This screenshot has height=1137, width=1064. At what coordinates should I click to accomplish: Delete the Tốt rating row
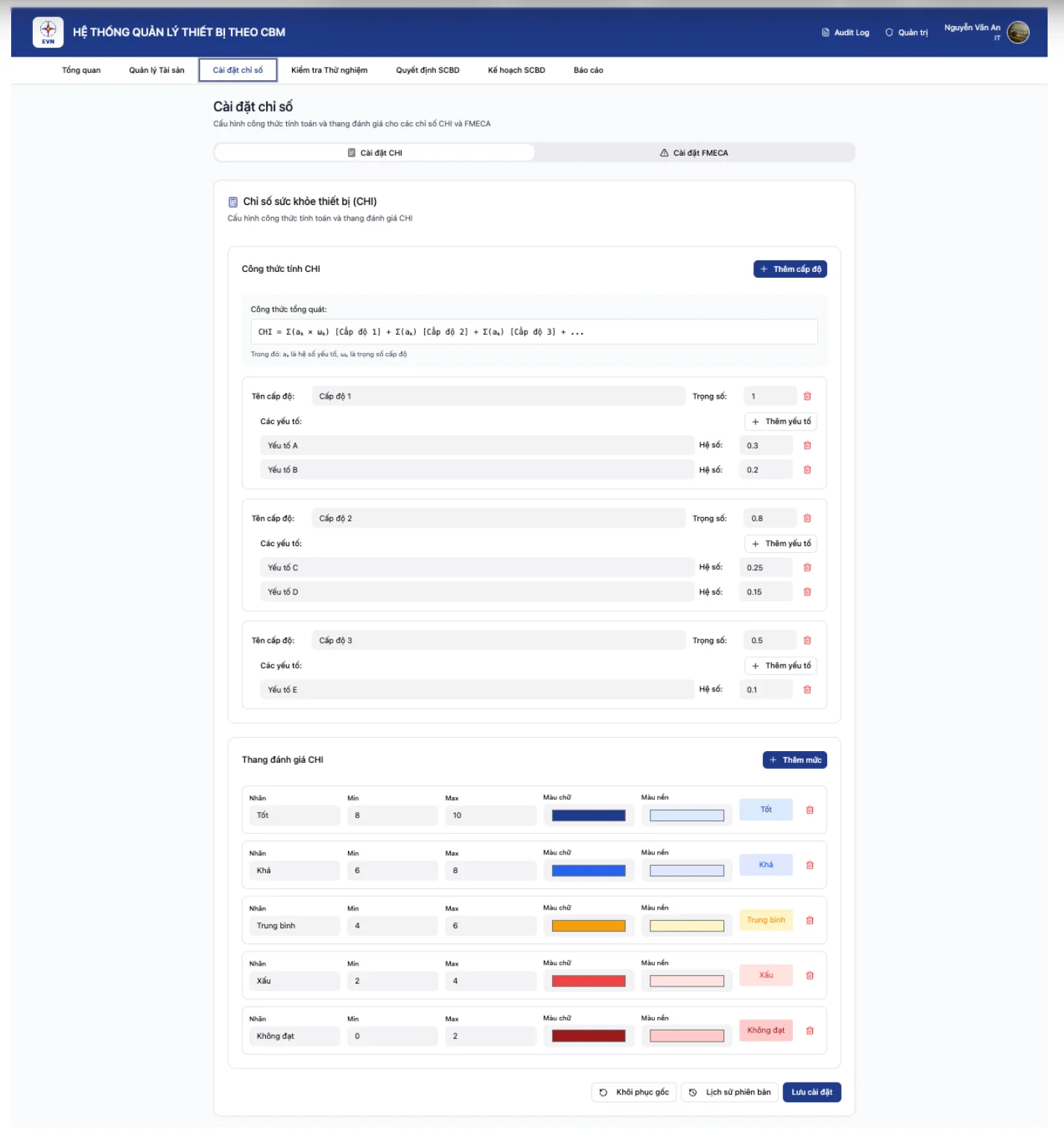point(810,810)
